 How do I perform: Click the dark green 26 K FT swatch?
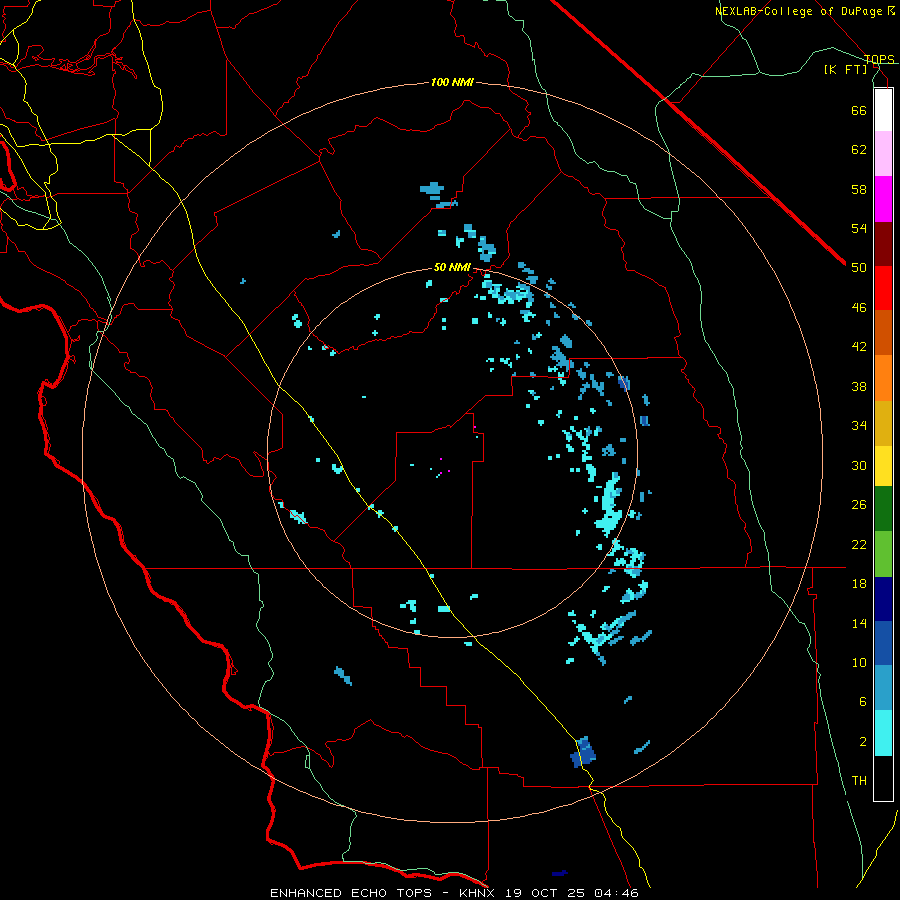pyautogui.click(x=883, y=509)
